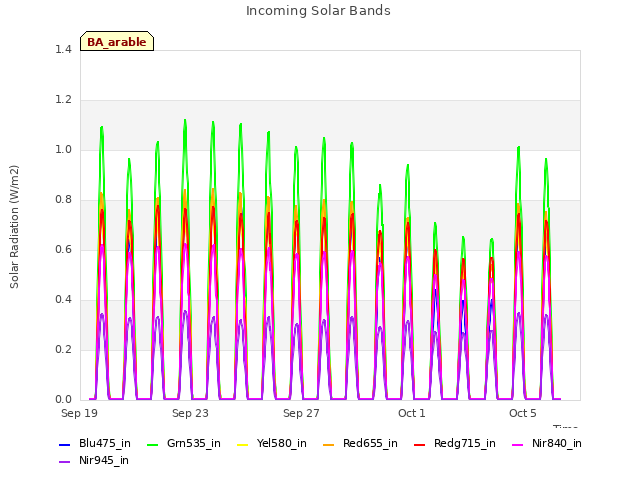Viewport: 640px width, 480px height.
Task: Click the Sep 19 axis date label
Action: (80, 413)
